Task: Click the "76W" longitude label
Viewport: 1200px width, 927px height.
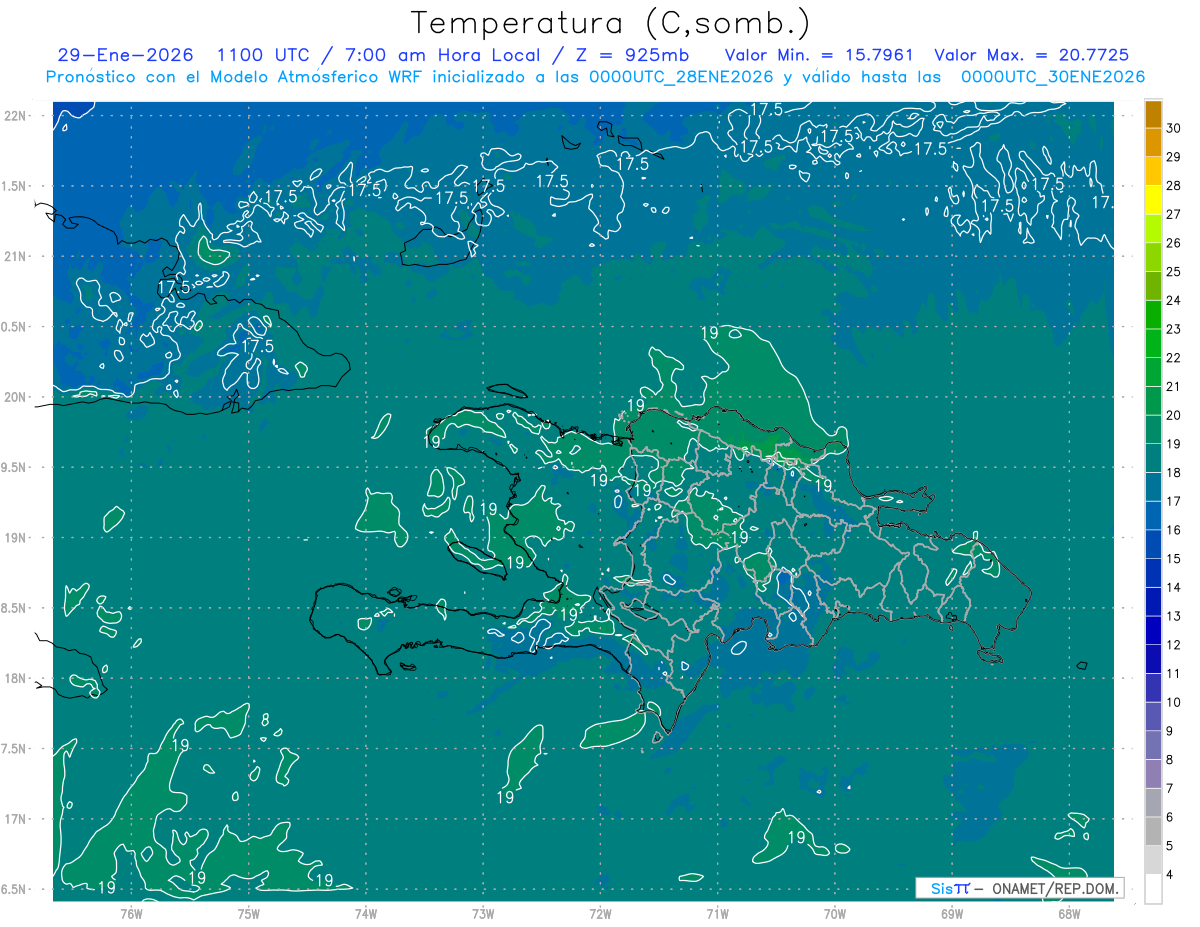Action: (132, 913)
